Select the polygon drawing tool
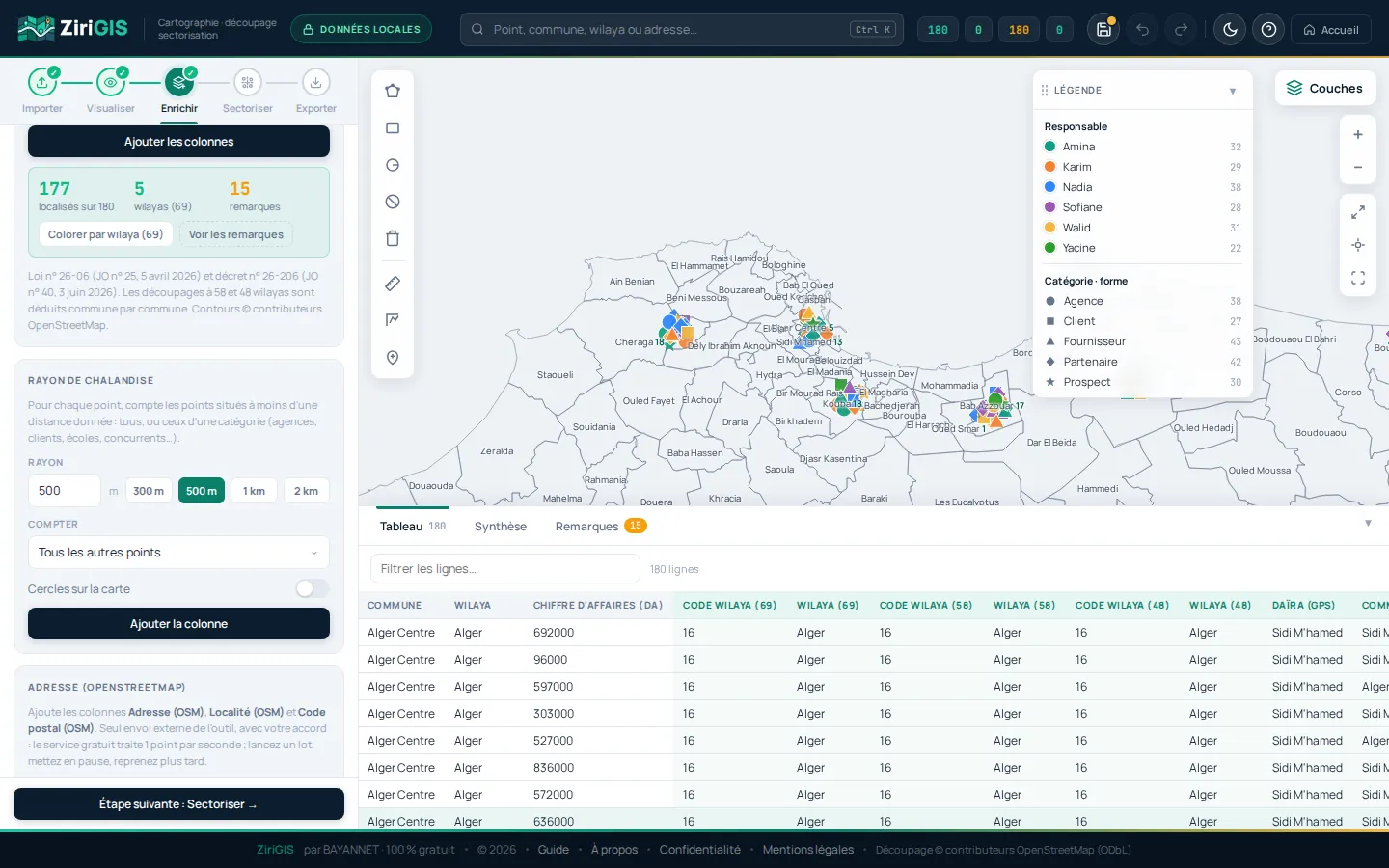Screen dimensions: 1389x868 393,91
